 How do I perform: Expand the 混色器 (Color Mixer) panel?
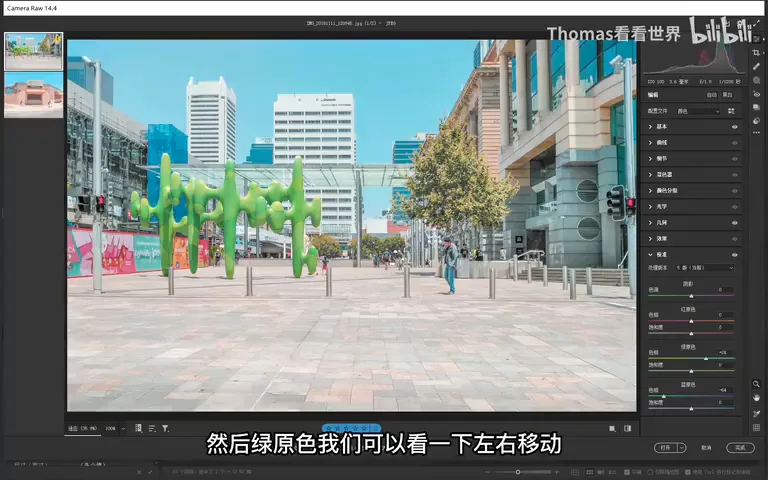[650, 175]
